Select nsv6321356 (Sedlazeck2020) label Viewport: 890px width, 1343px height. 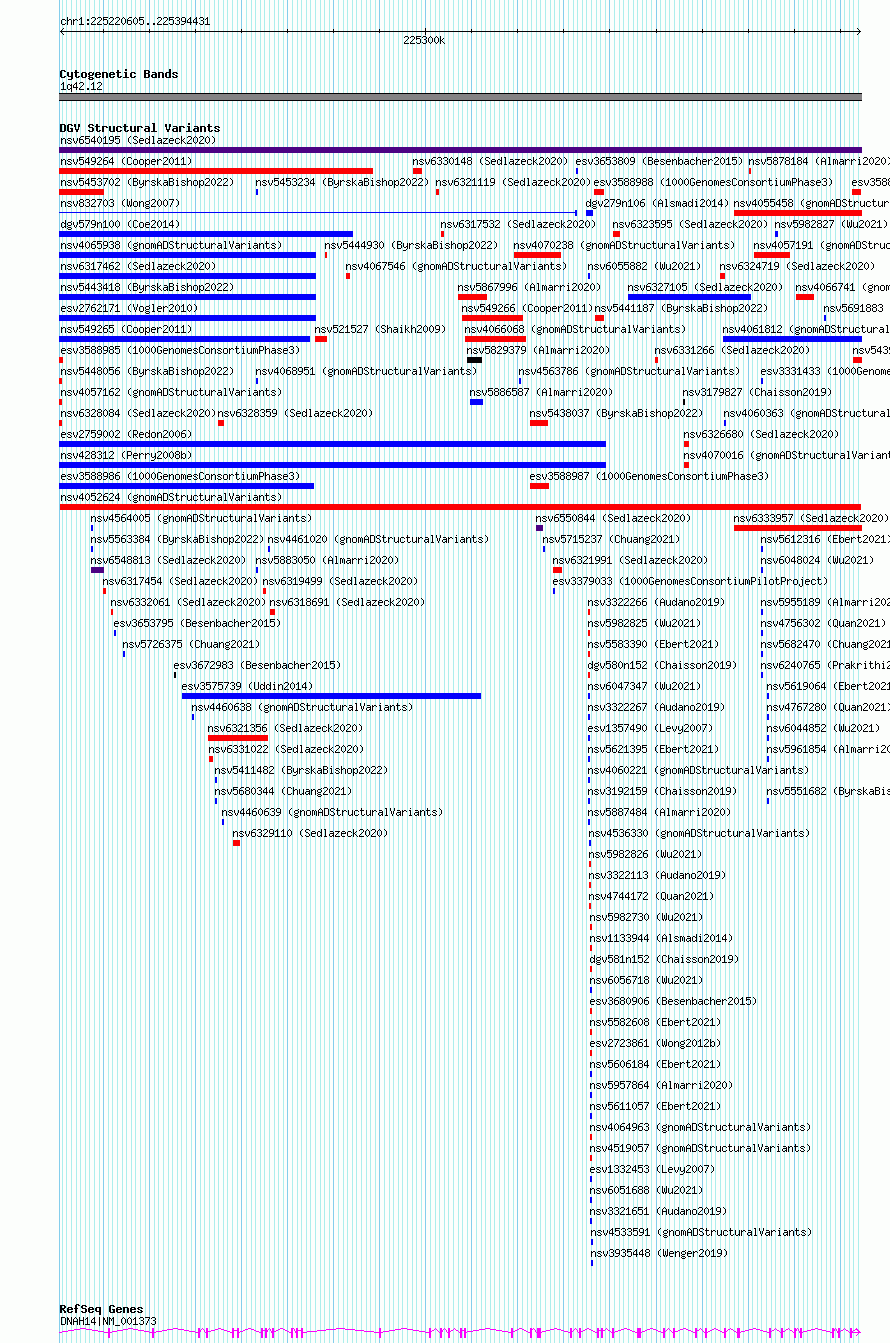pyautogui.click(x=286, y=728)
